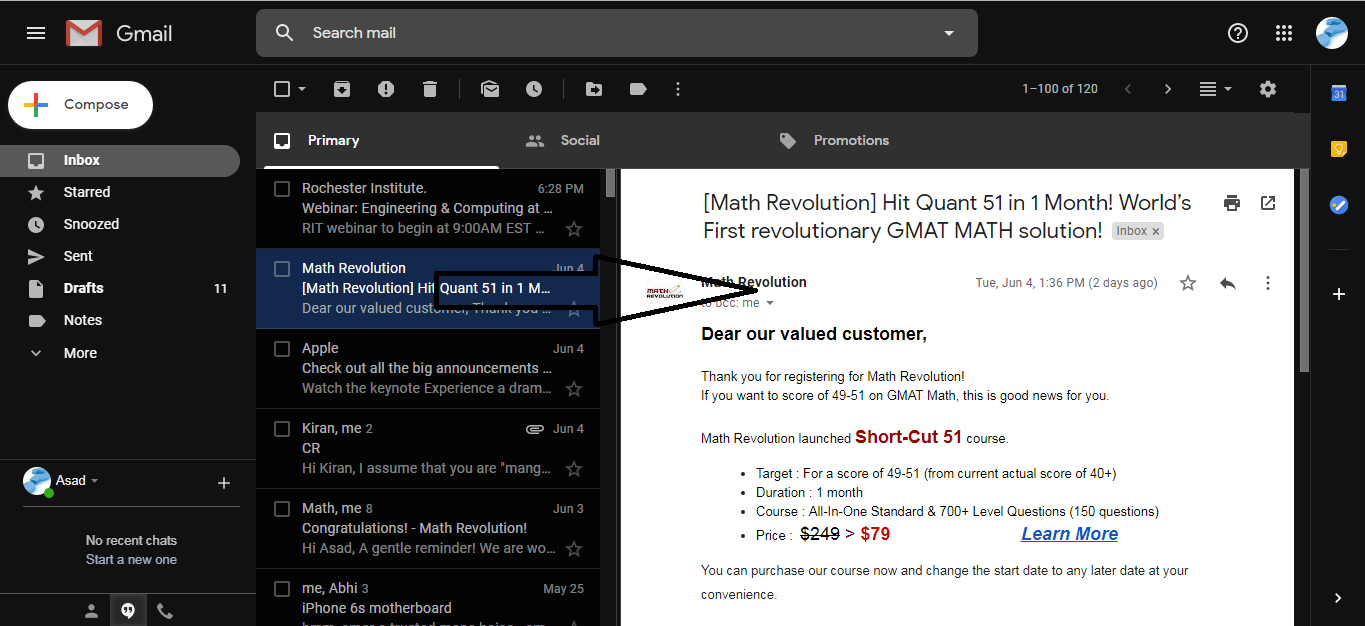The width and height of the screenshot is (1365, 626).
Task: Archive the selected conversation
Action: point(342,89)
